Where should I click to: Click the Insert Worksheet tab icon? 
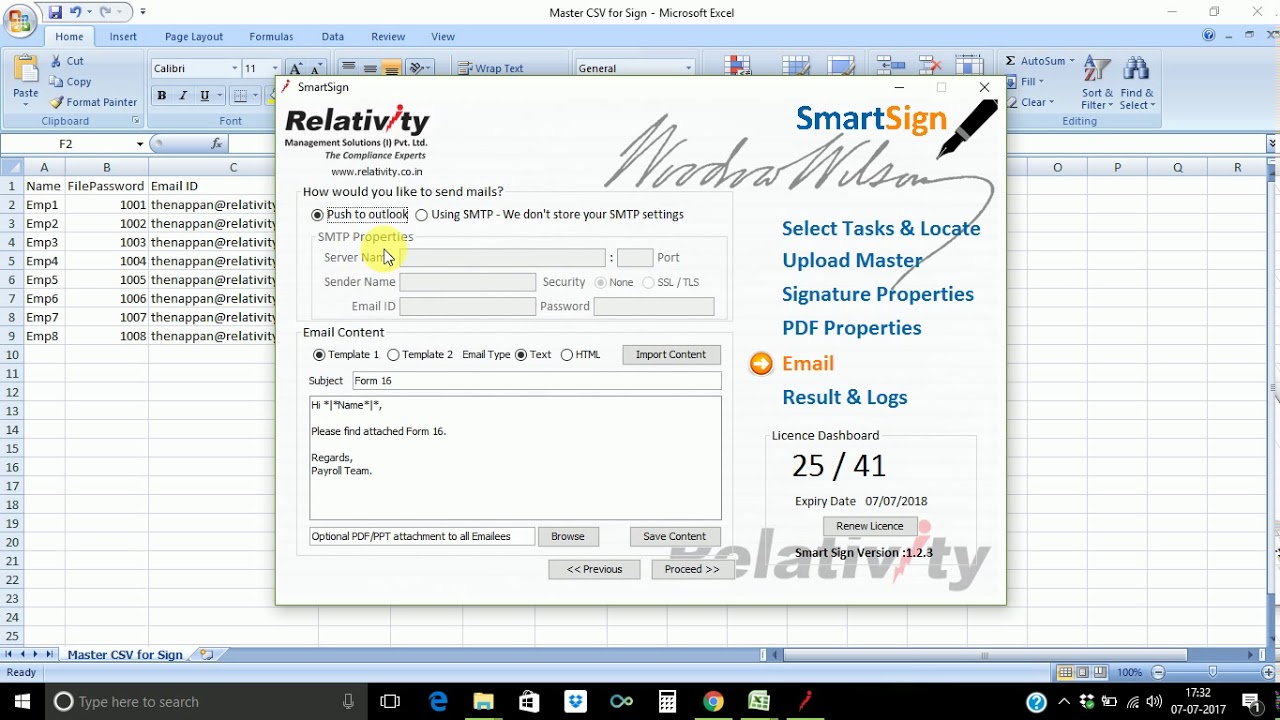[206, 655]
